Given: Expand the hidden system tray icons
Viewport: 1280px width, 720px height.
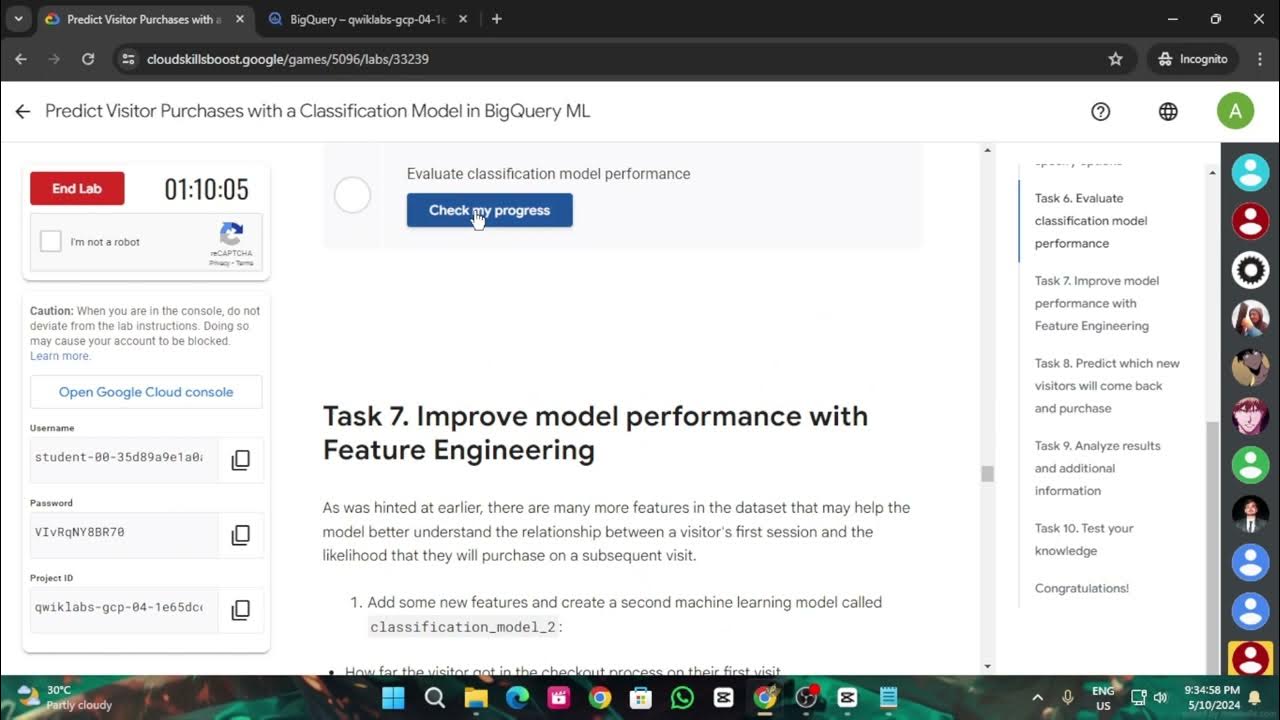Looking at the screenshot, I should point(1037,697).
